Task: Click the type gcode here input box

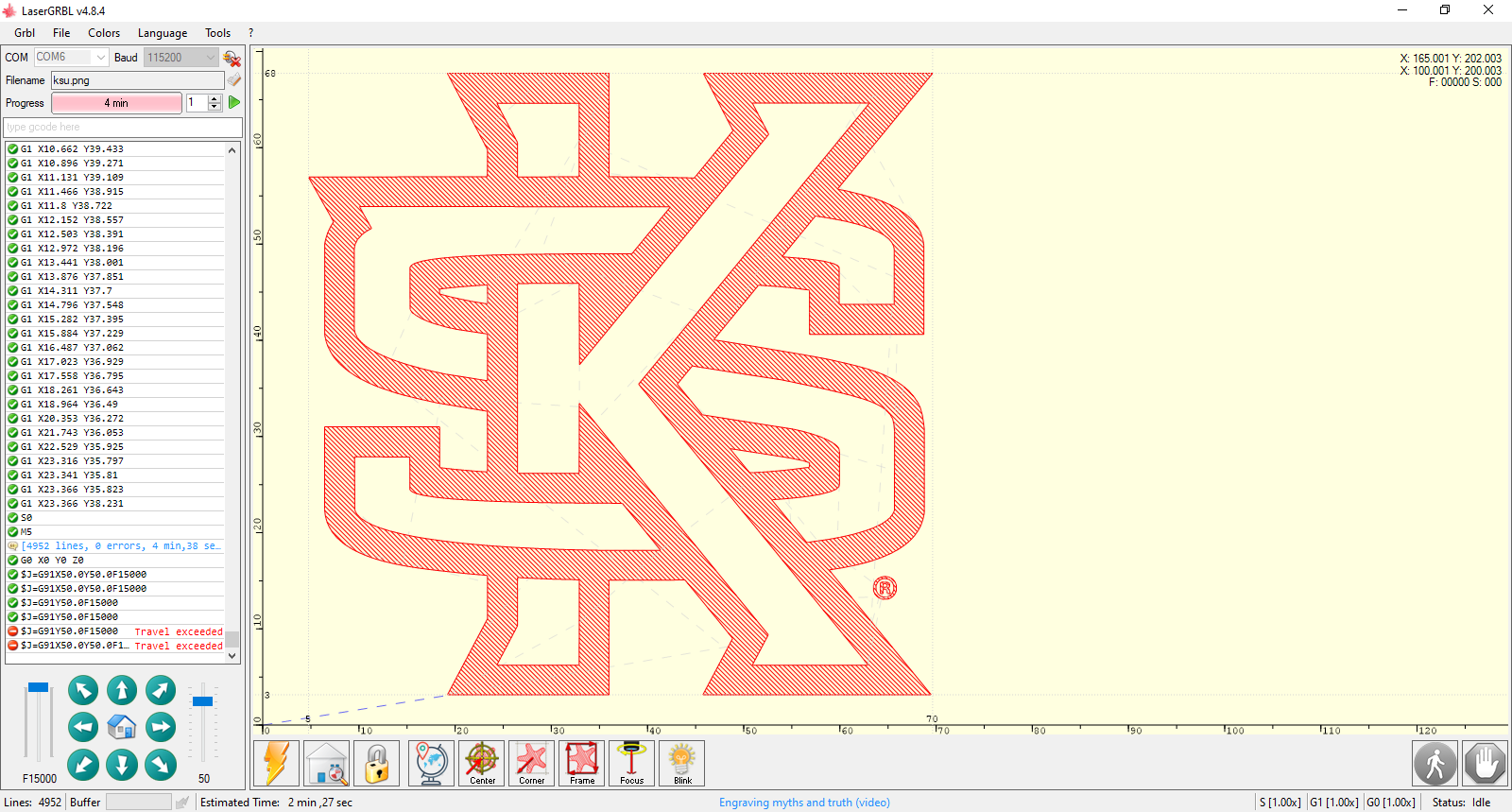Action: pyautogui.click(x=123, y=127)
